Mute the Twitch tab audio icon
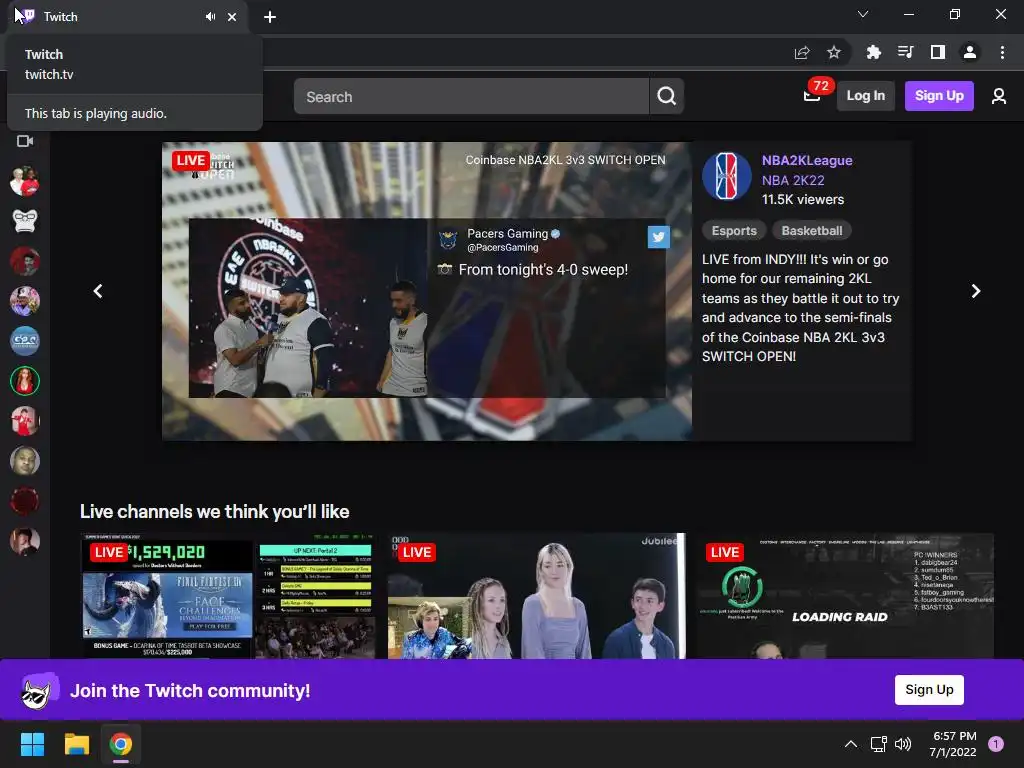Screen dimensions: 1024x768 [210, 17]
